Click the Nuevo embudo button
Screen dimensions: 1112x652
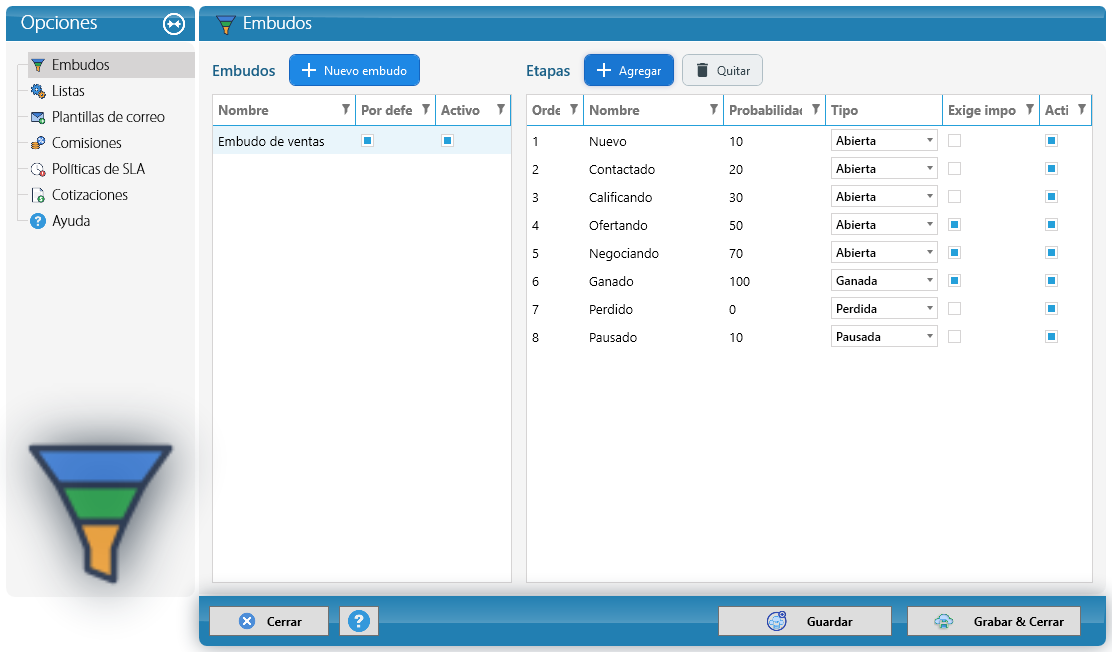(354, 70)
